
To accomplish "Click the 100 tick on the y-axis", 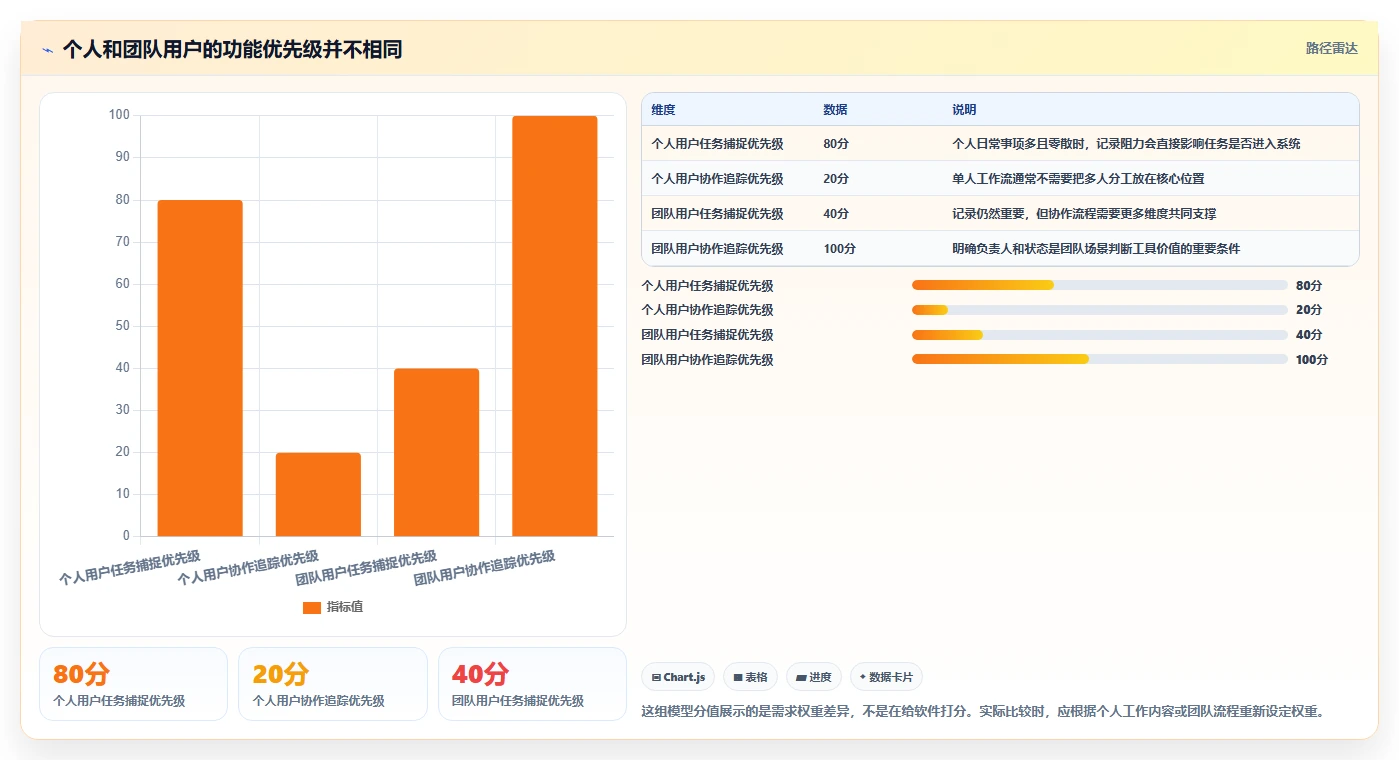I will [x=119, y=115].
